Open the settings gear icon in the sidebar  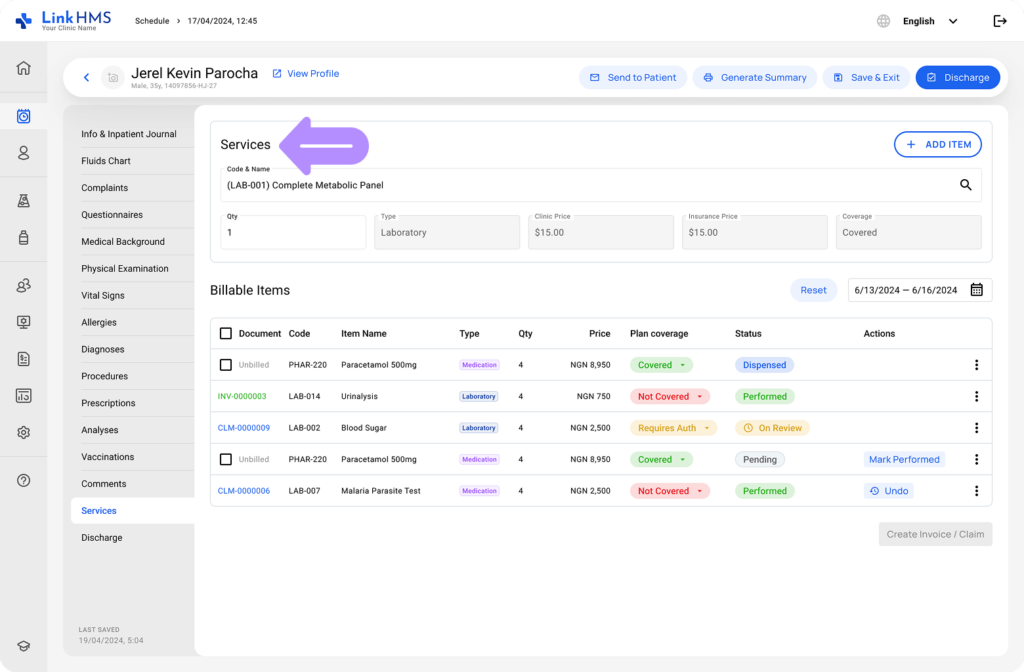click(24, 432)
